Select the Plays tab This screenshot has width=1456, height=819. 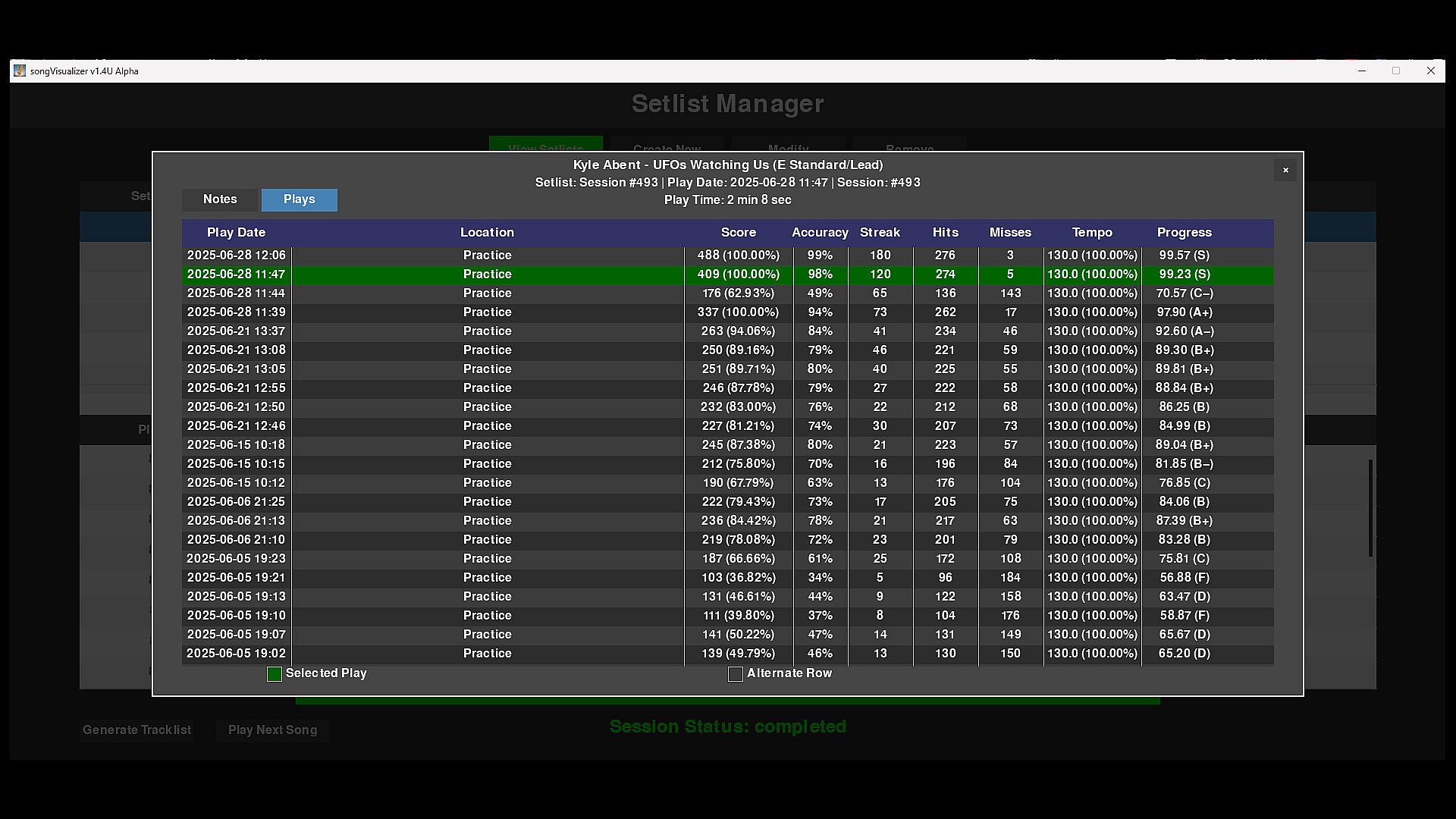pos(299,199)
